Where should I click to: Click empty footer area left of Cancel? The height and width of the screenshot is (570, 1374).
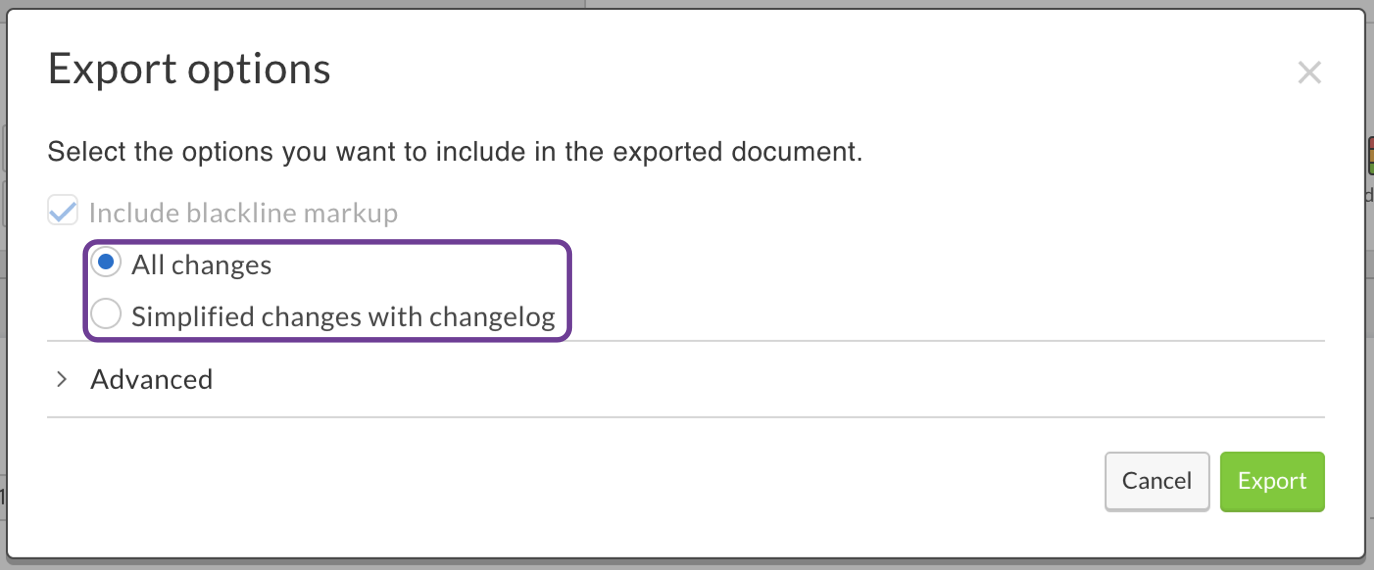(x=600, y=482)
